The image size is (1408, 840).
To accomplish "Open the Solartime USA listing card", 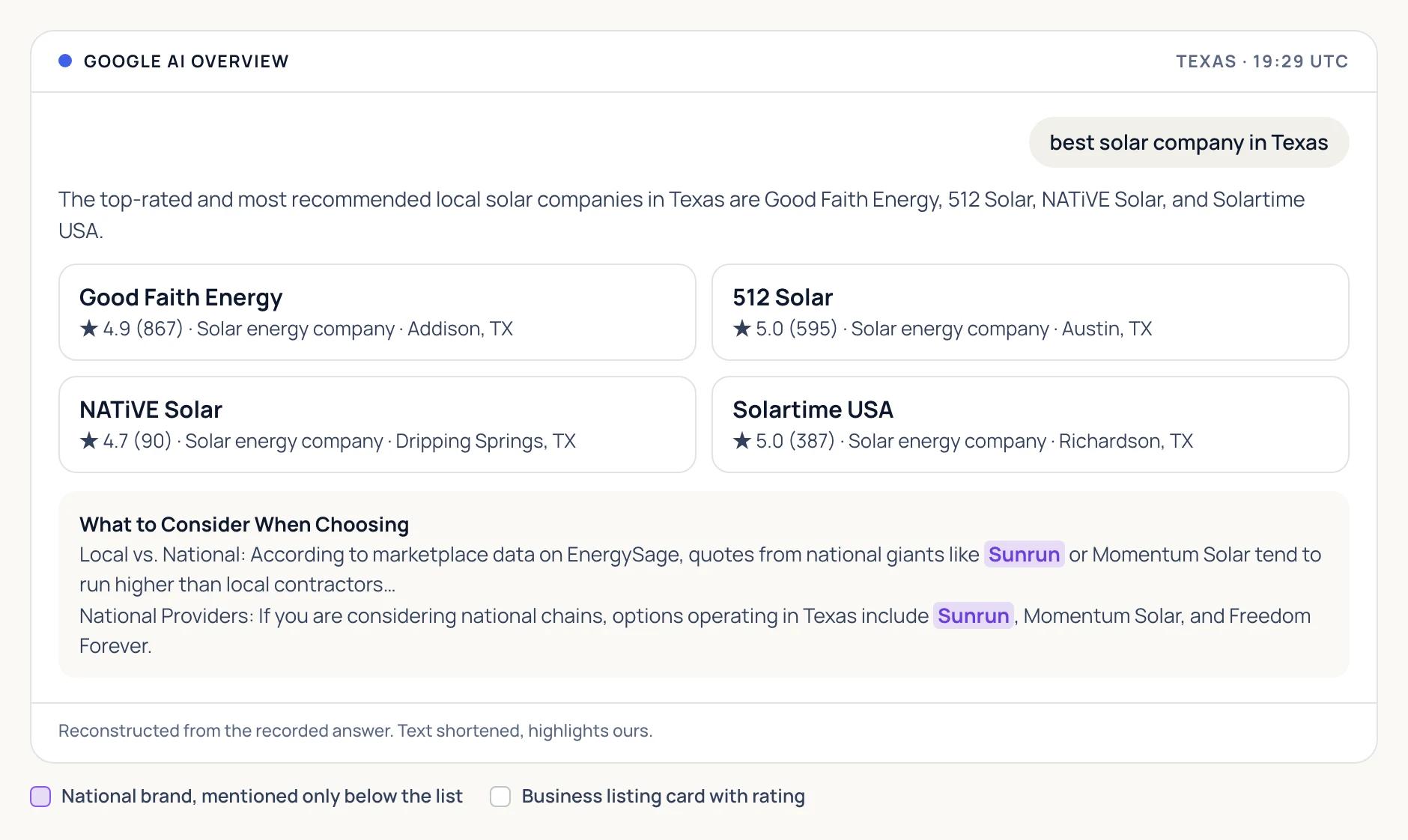I will click(1030, 424).
